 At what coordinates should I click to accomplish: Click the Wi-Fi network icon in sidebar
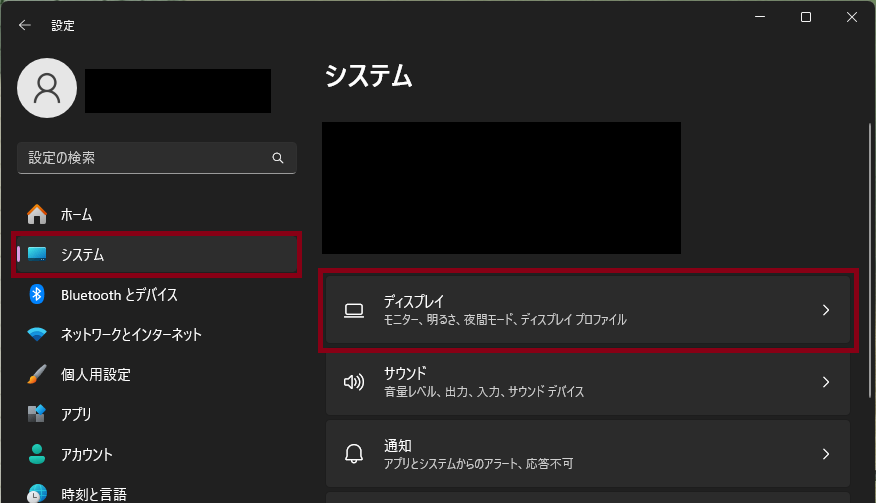point(37,334)
